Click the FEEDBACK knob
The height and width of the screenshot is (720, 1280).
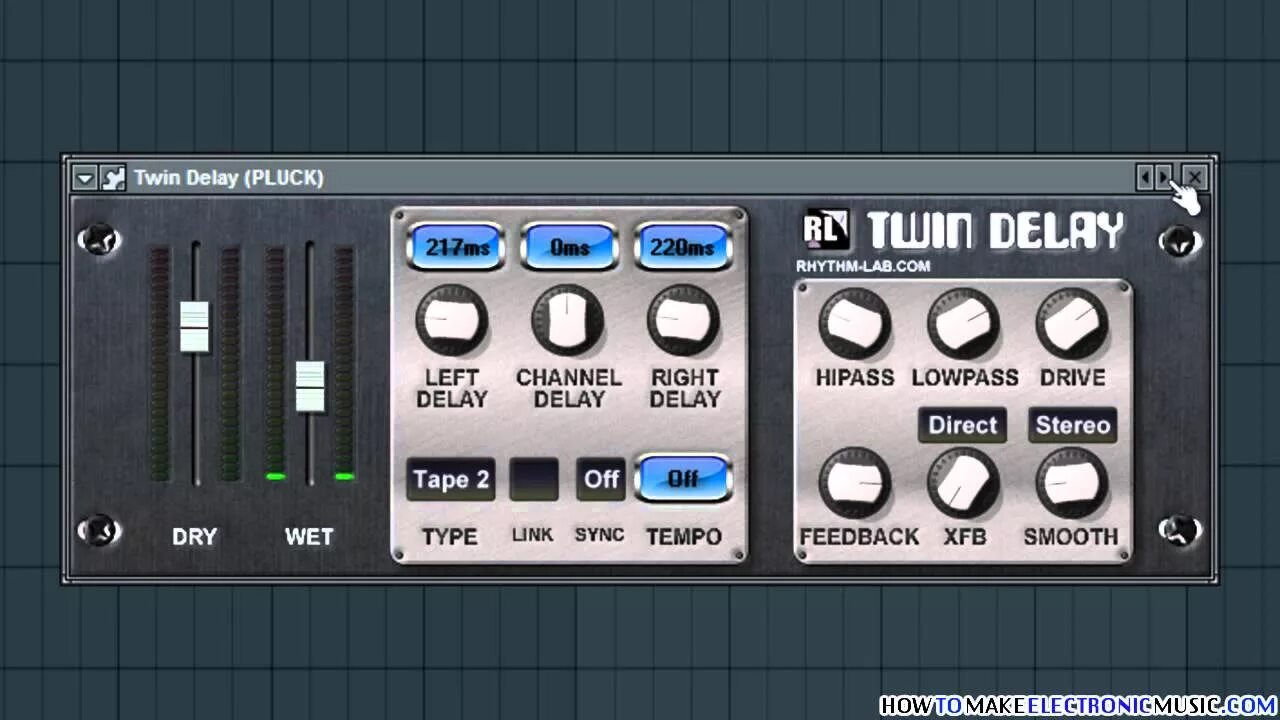[x=855, y=483]
